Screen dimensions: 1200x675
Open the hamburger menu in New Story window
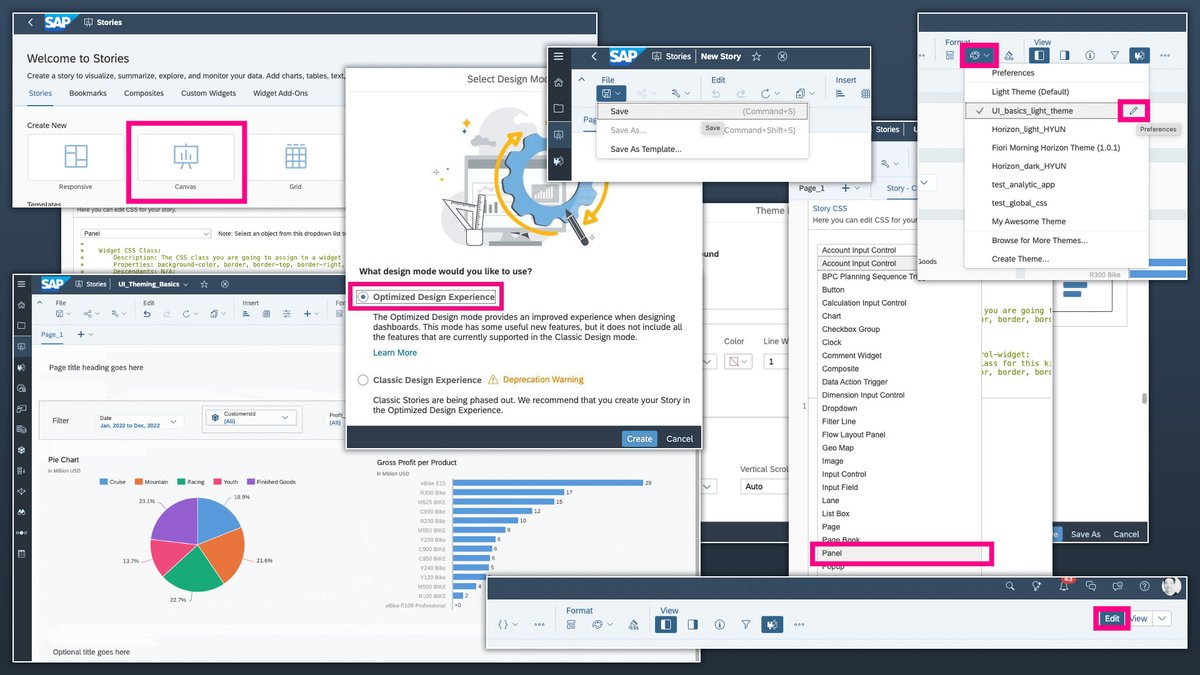click(558, 56)
